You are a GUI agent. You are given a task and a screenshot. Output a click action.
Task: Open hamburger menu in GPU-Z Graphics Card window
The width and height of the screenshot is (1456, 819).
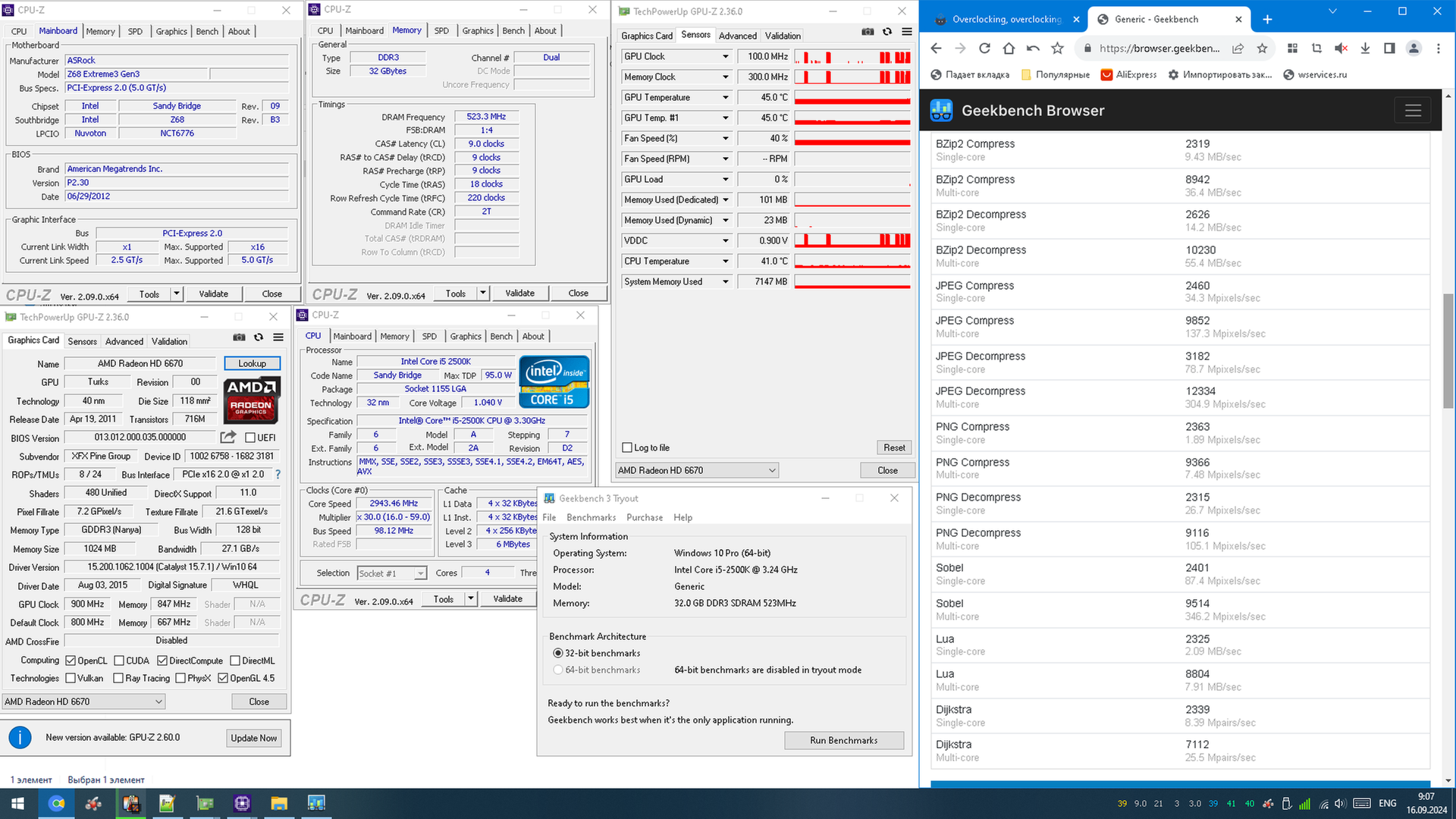(278, 337)
